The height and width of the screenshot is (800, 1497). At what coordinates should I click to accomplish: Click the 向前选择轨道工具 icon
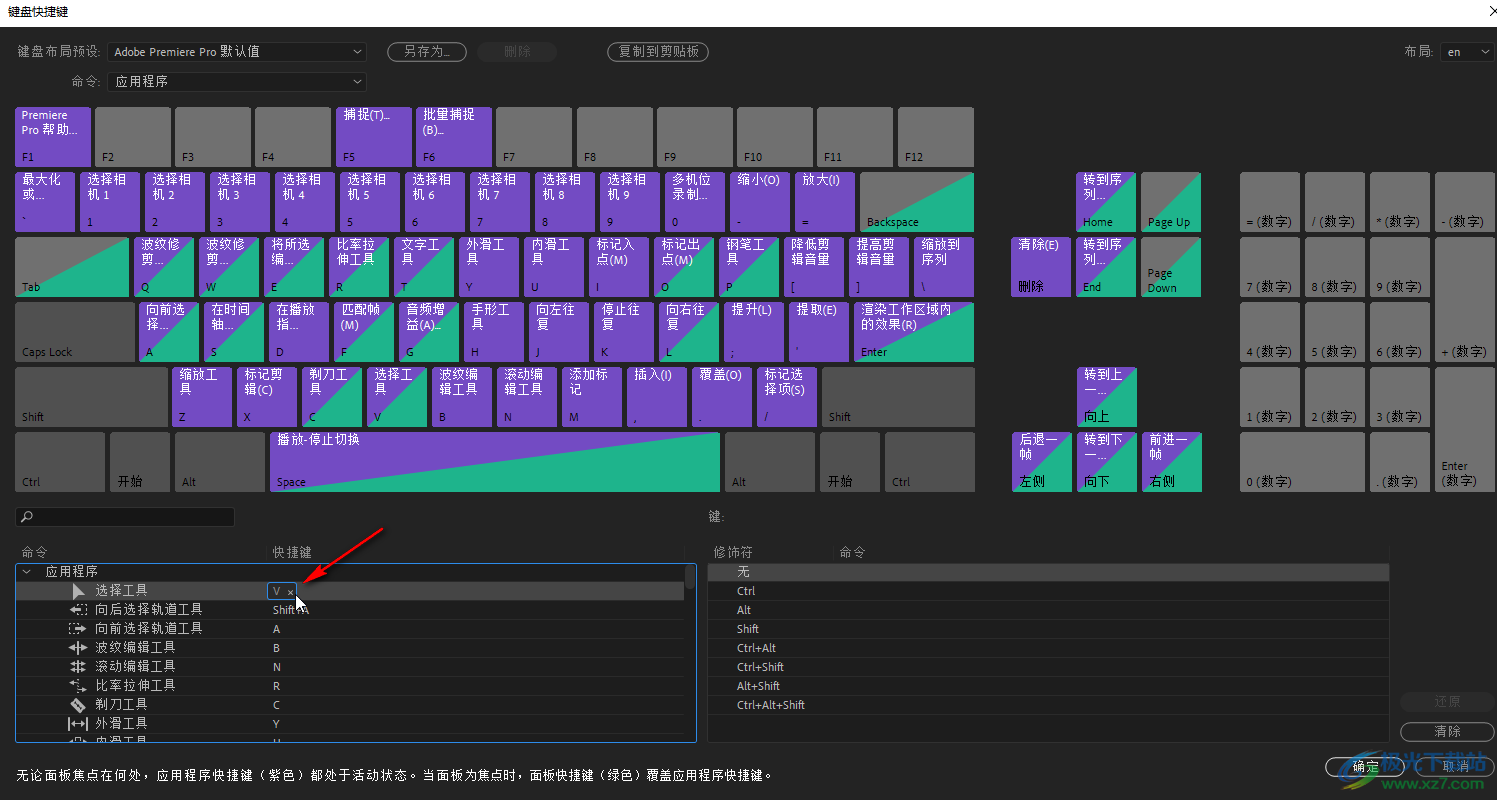[x=78, y=629]
